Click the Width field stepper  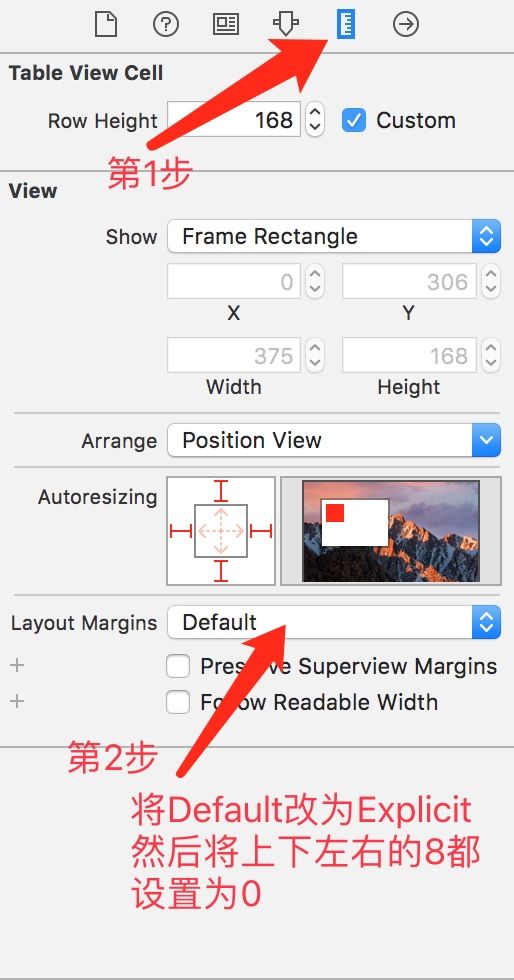(315, 355)
